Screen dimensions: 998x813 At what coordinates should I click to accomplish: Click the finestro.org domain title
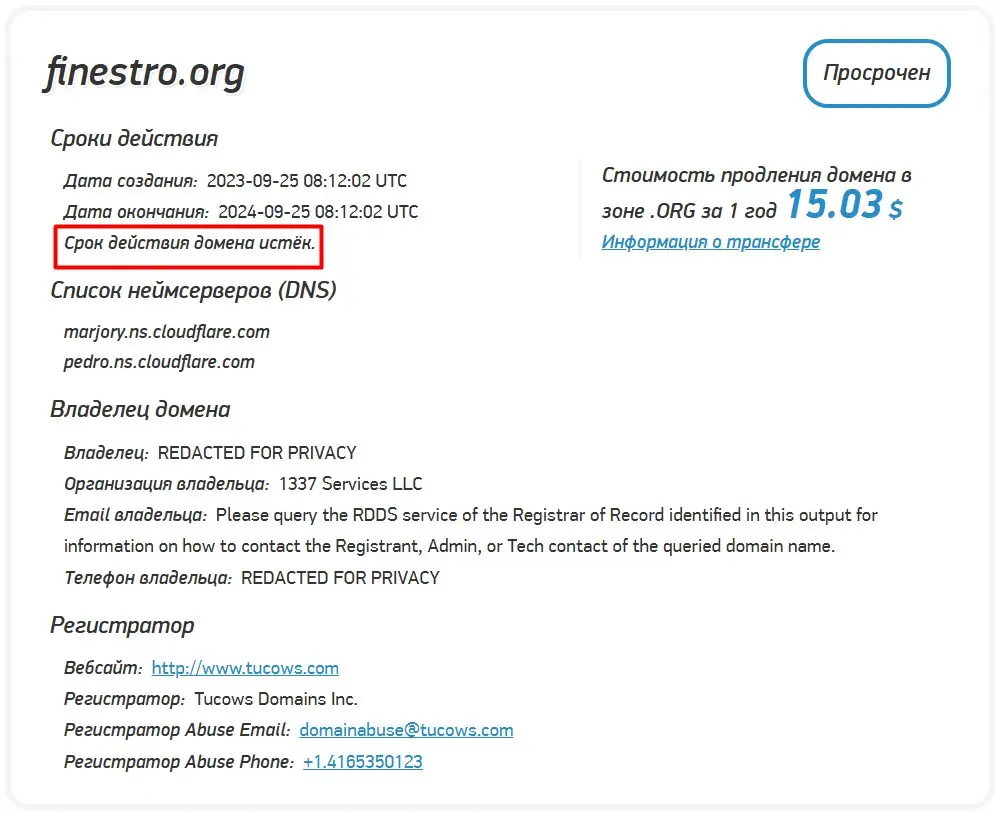coord(144,74)
